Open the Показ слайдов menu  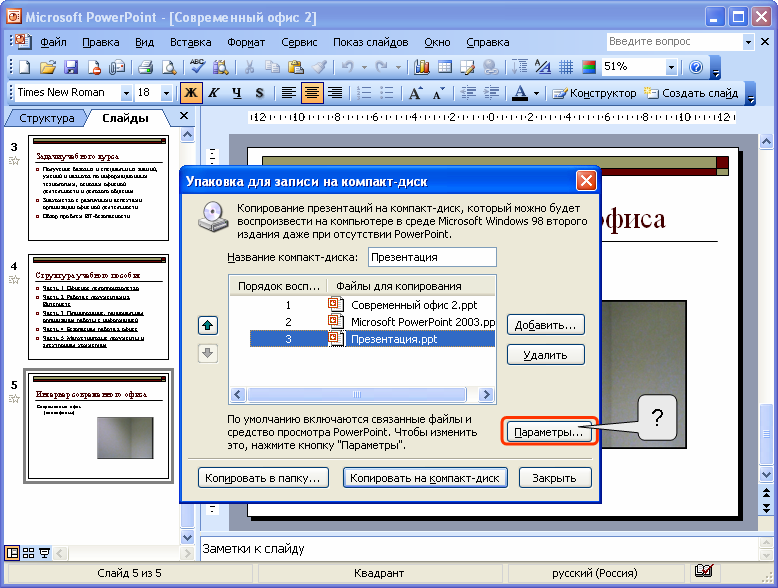[371, 42]
